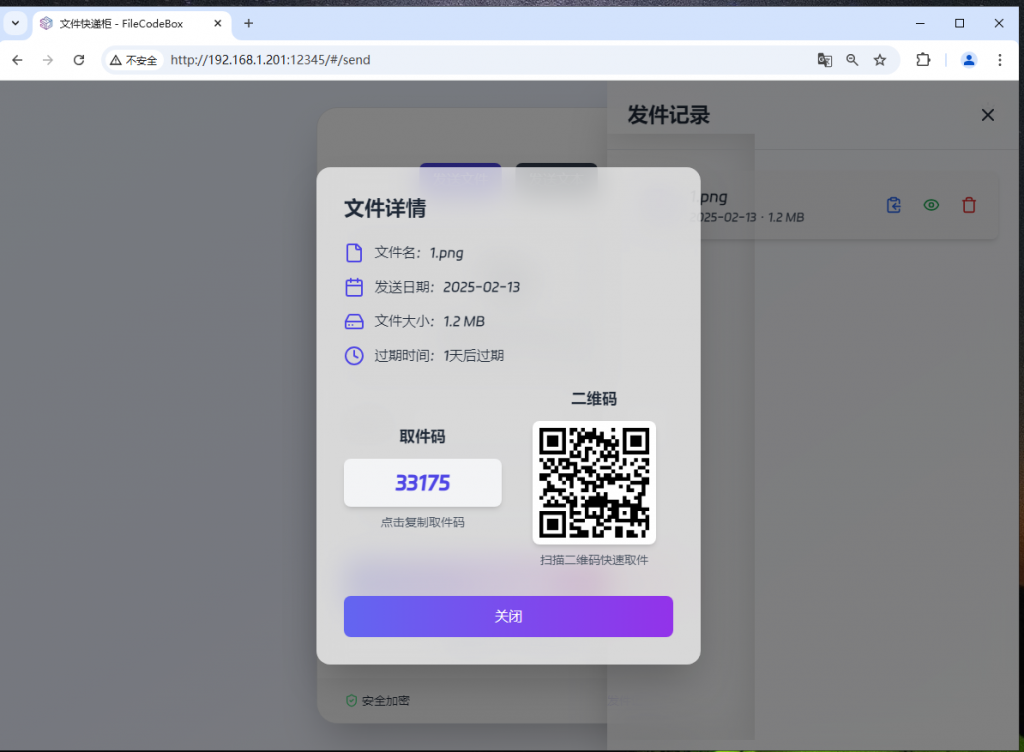Copy the 1.png record with blue clipboard icon

click(893, 204)
